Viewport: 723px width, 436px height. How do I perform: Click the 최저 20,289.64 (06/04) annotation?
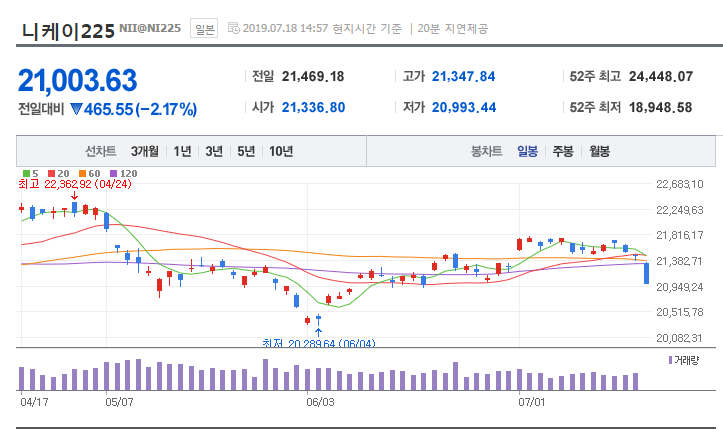point(319,343)
